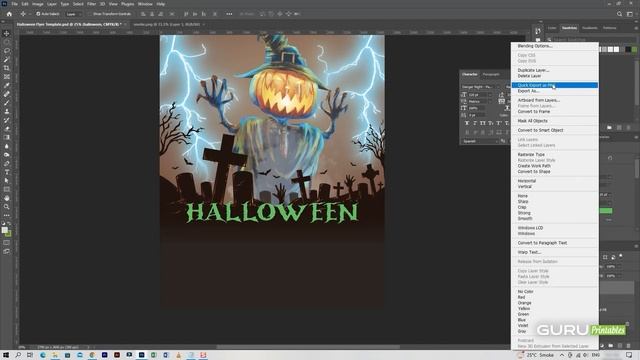Viewport: 640px width, 360px height.
Task: Open the Edit Toolbar ellipsis
Action: point(7,215)
